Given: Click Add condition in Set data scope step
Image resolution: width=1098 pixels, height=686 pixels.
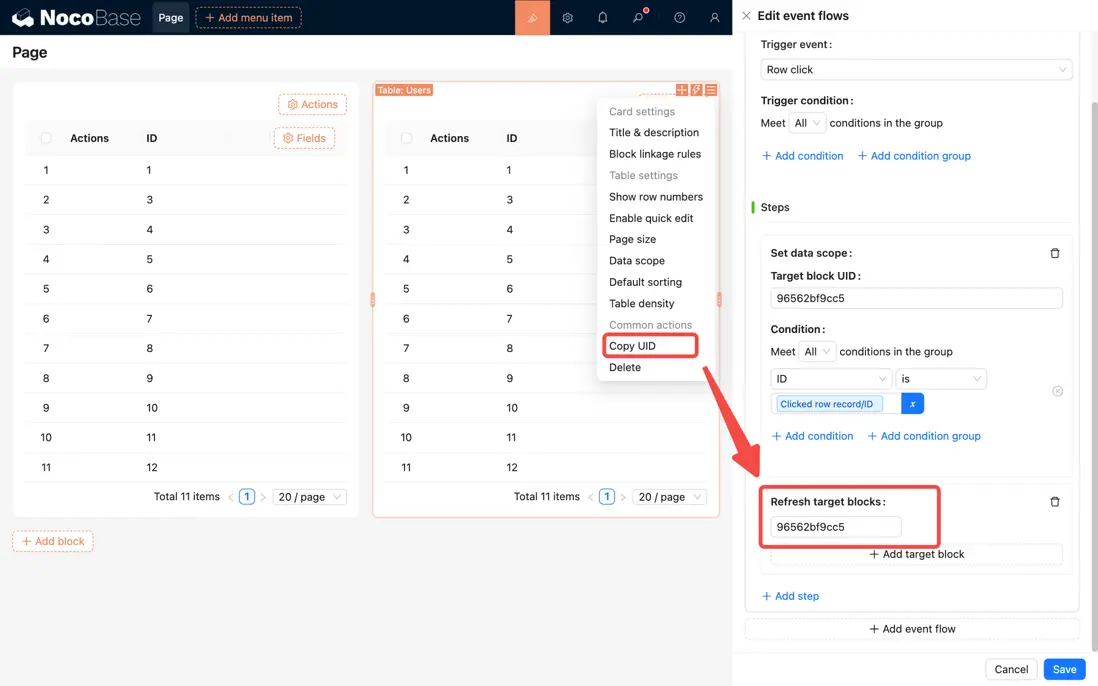Looking at the screenshot, I should click(812, 435).
